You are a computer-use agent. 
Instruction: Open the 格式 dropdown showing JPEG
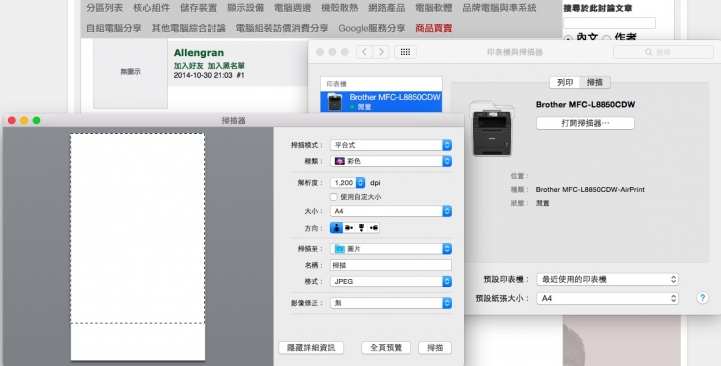tap(391, 281)
